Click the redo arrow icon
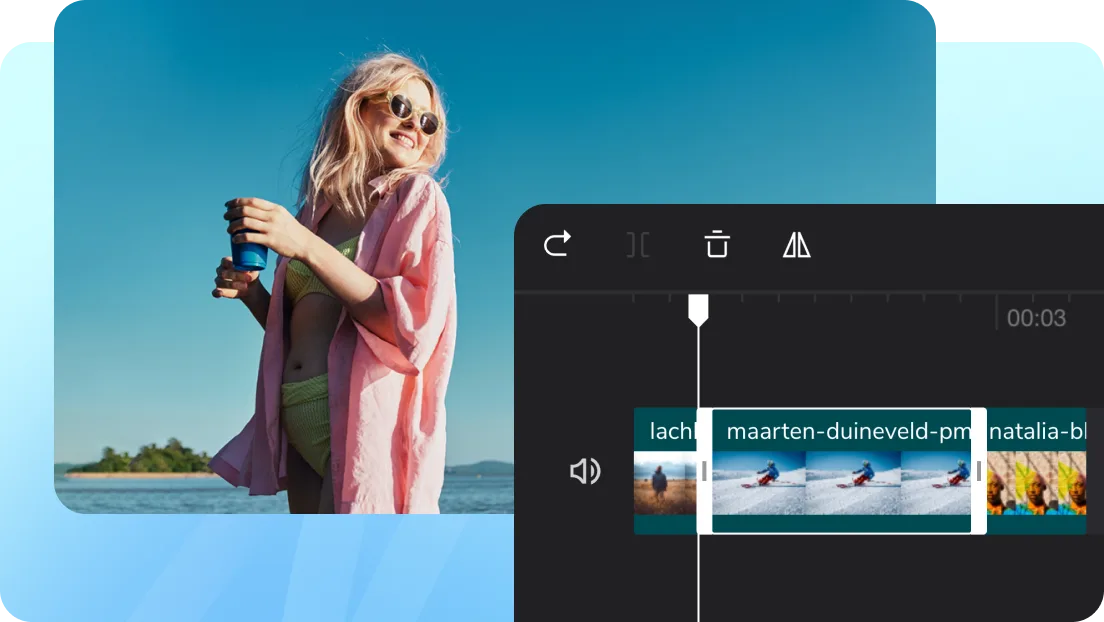 [557, 244]
